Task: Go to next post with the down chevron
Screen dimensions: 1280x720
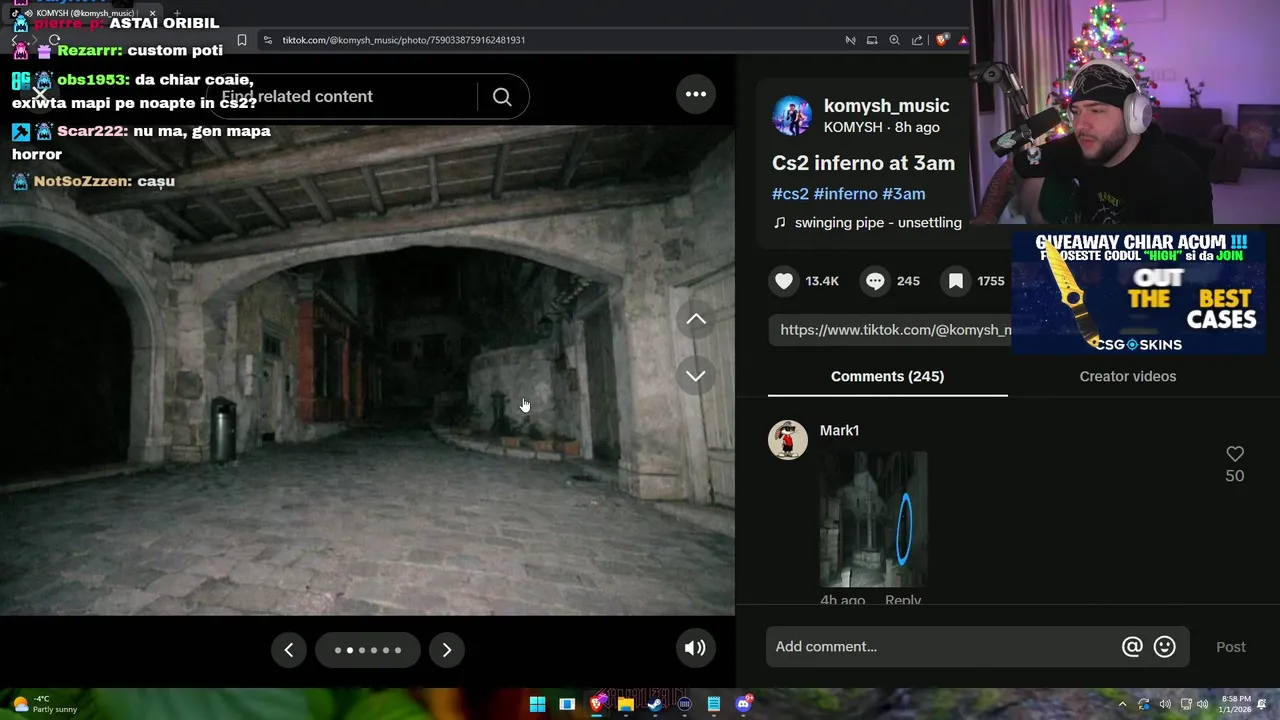Action: [x=696, y=376]
